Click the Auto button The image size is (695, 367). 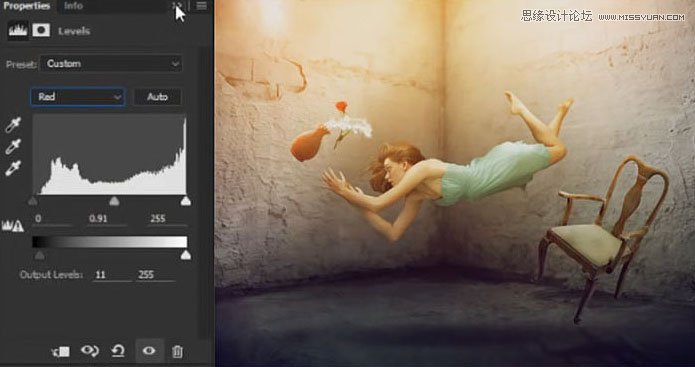pyautogui.click(x=157, y=97)
